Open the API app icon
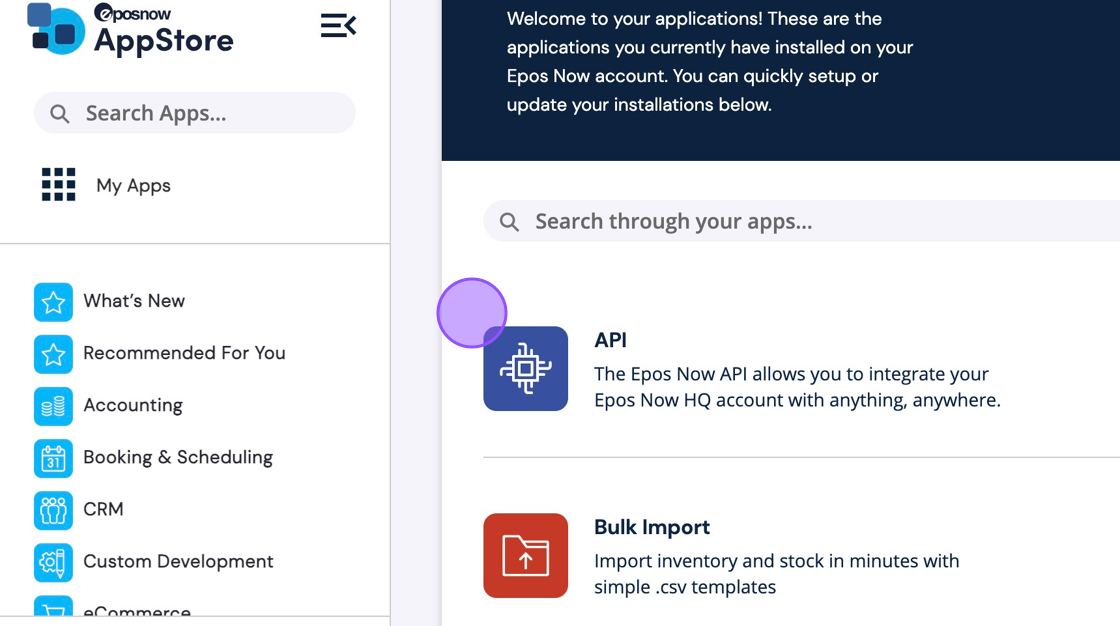This screenshot has width=1120, height=626. tap(525, 369)
